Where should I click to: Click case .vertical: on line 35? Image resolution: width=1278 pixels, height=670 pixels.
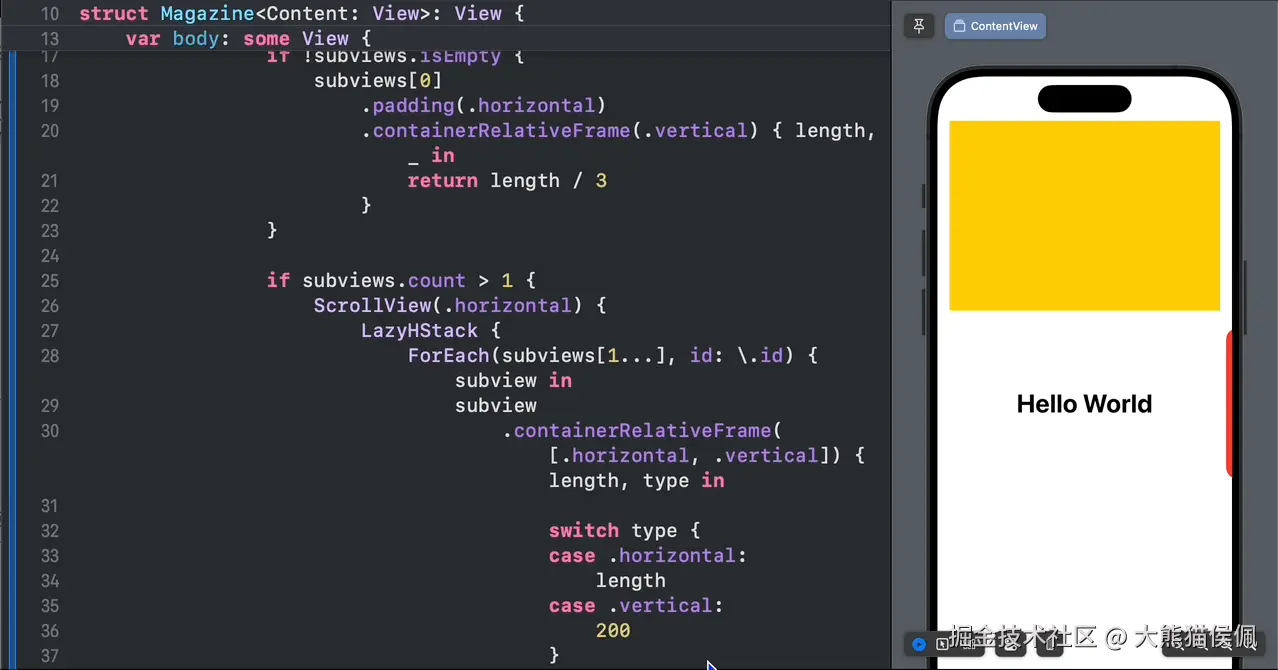click(x=636, y=606)
